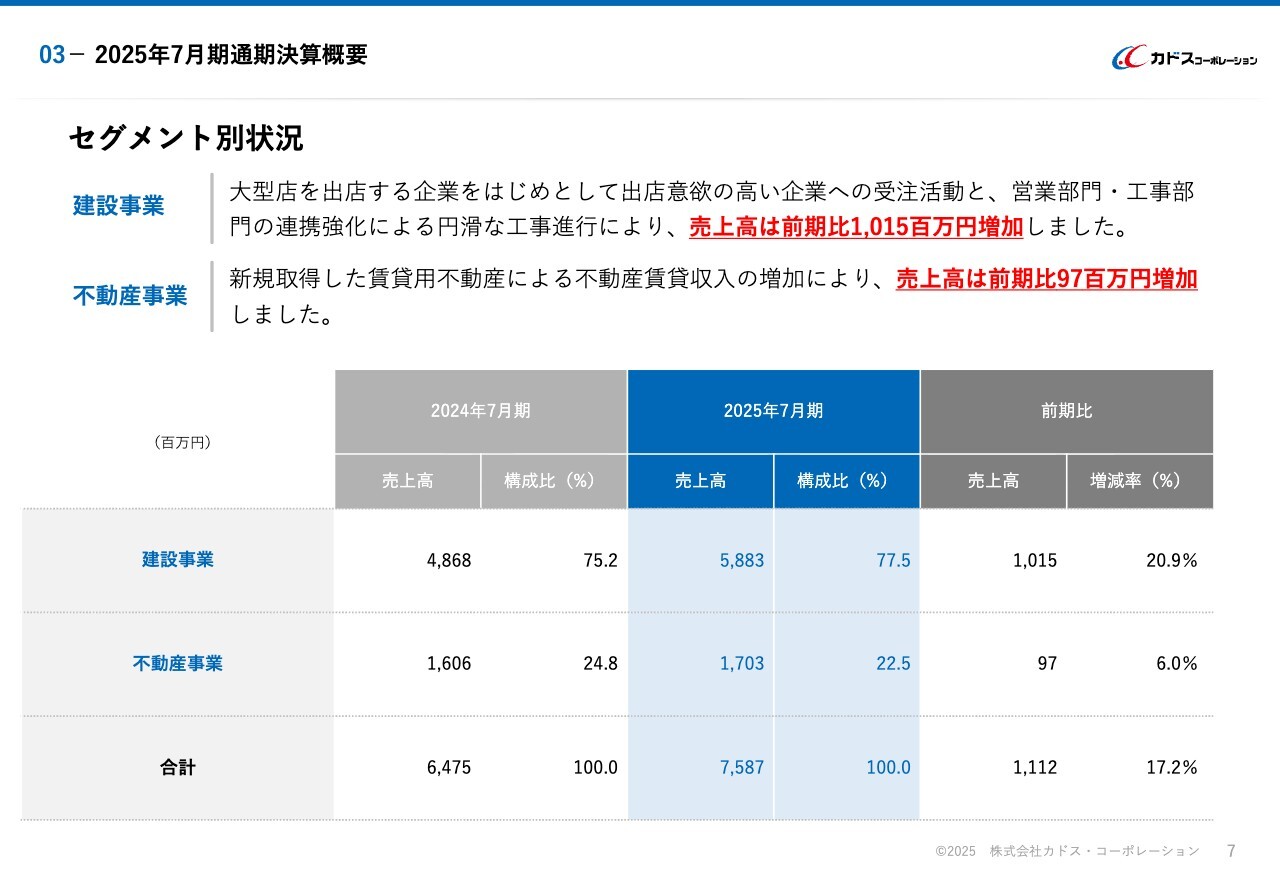Click the copyright text '©2025 株式会社カドス・コーポレーション'
Screen dimensions: 1280x886
(1067, 851)
